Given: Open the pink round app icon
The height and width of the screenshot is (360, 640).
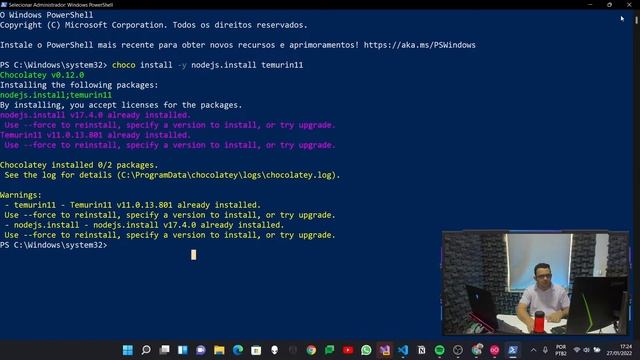Looking at the screenshot, I should click(x=495, y=350).
